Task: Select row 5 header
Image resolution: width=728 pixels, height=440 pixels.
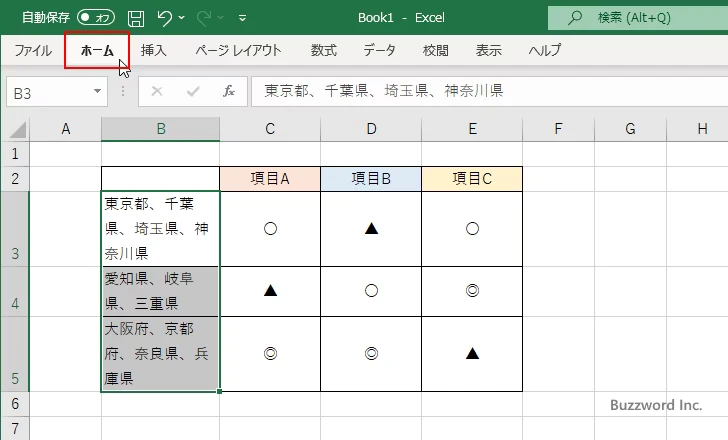Action: (15, 354)
